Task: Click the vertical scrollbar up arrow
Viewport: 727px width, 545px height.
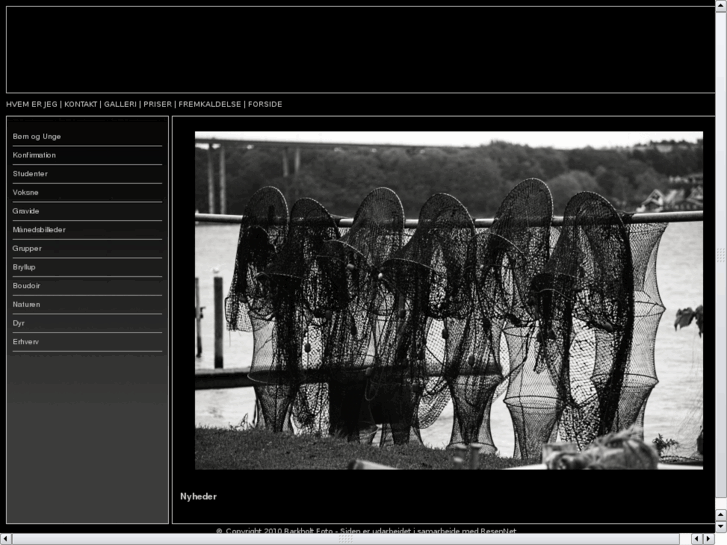Action: pyautogui.click(x=721, y=4)
